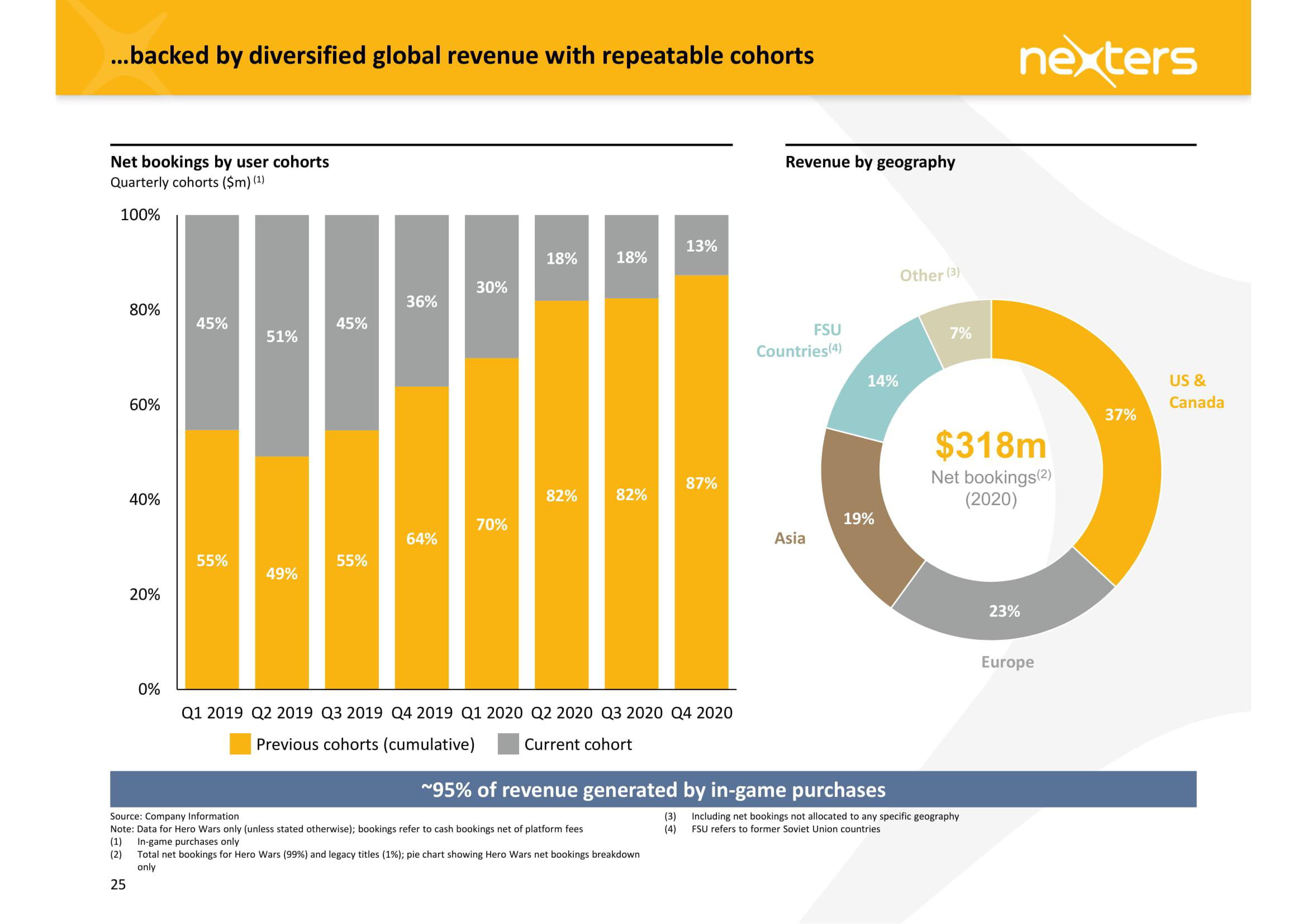This screenshot has width=1307, height=924.
Task: Click the 70% yellow bar for Q1 2020
Action: pyautogui.click(x=492, y=524)
